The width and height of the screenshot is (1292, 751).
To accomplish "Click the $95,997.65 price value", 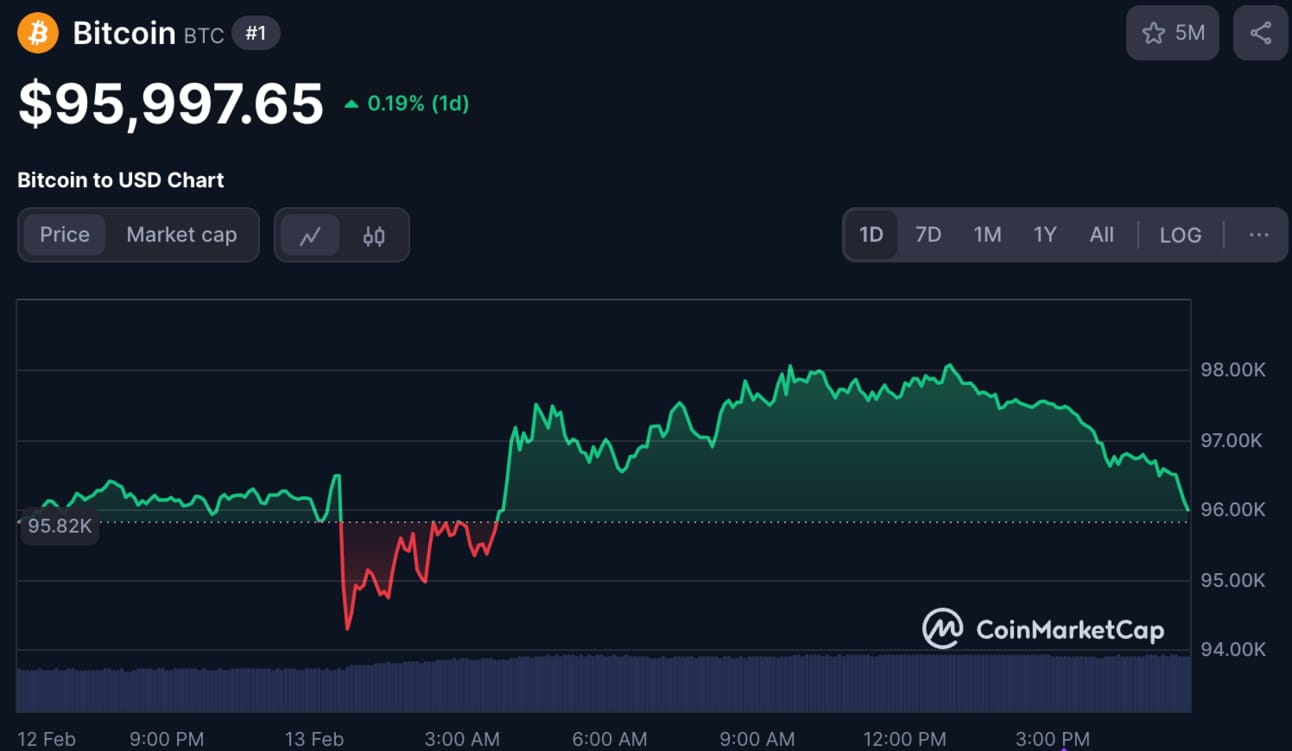I will [171, 104].
